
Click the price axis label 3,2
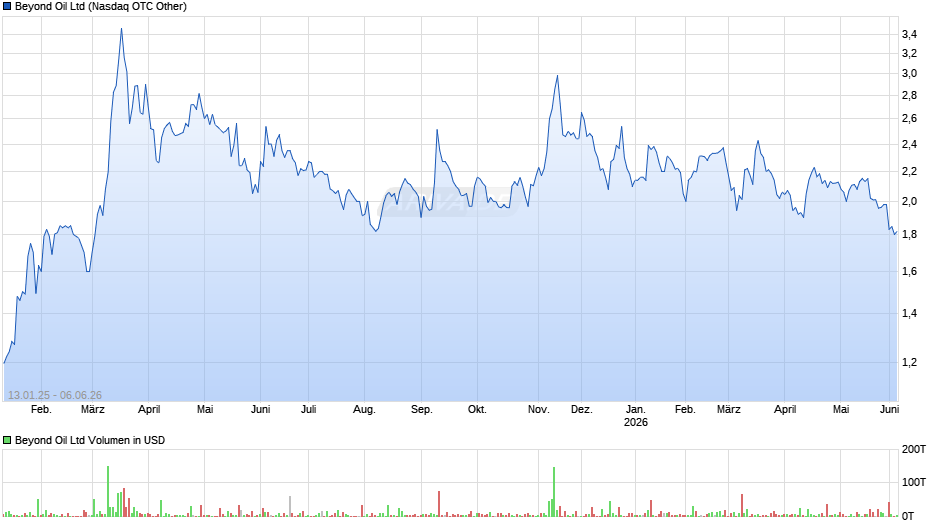[909, 54]
